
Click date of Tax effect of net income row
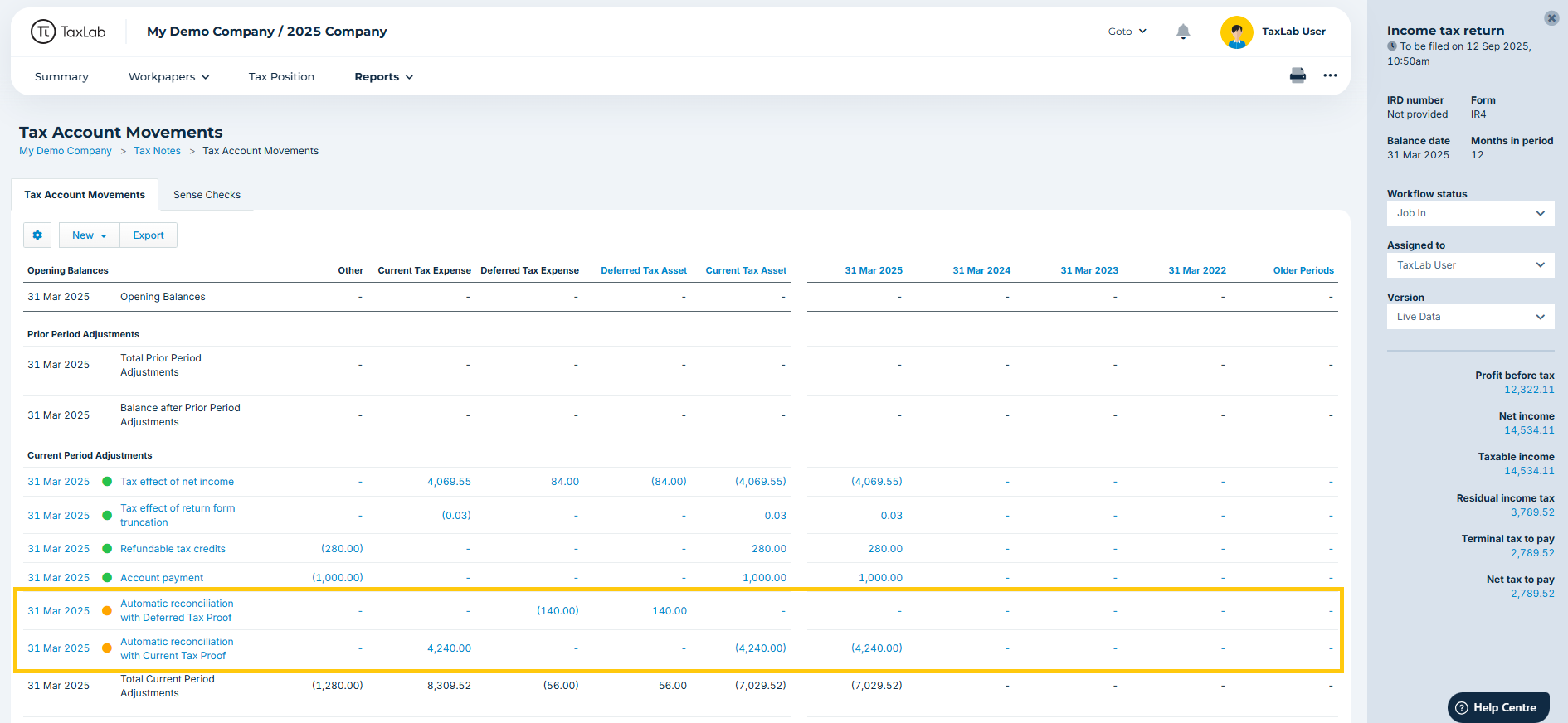click(x=58, y=482)
